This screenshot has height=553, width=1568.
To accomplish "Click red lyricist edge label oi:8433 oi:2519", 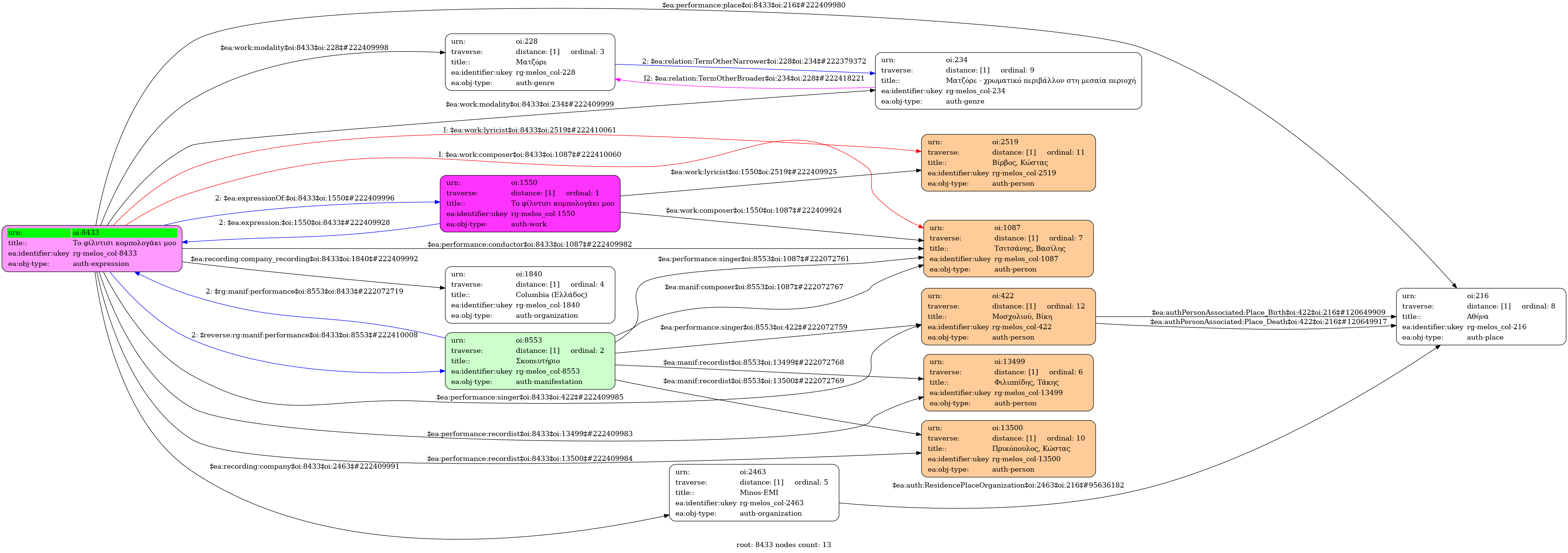I will tap(530, 130).
